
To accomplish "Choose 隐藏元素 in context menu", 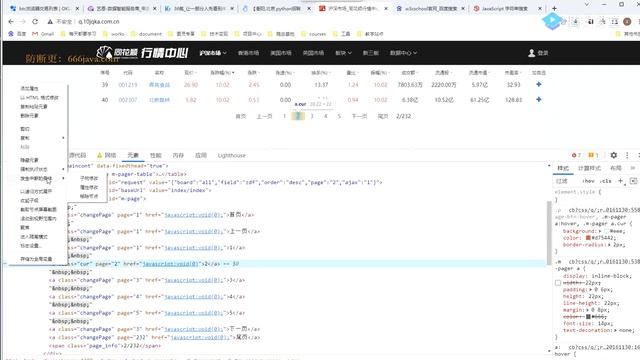I will [x=29, y=160].
